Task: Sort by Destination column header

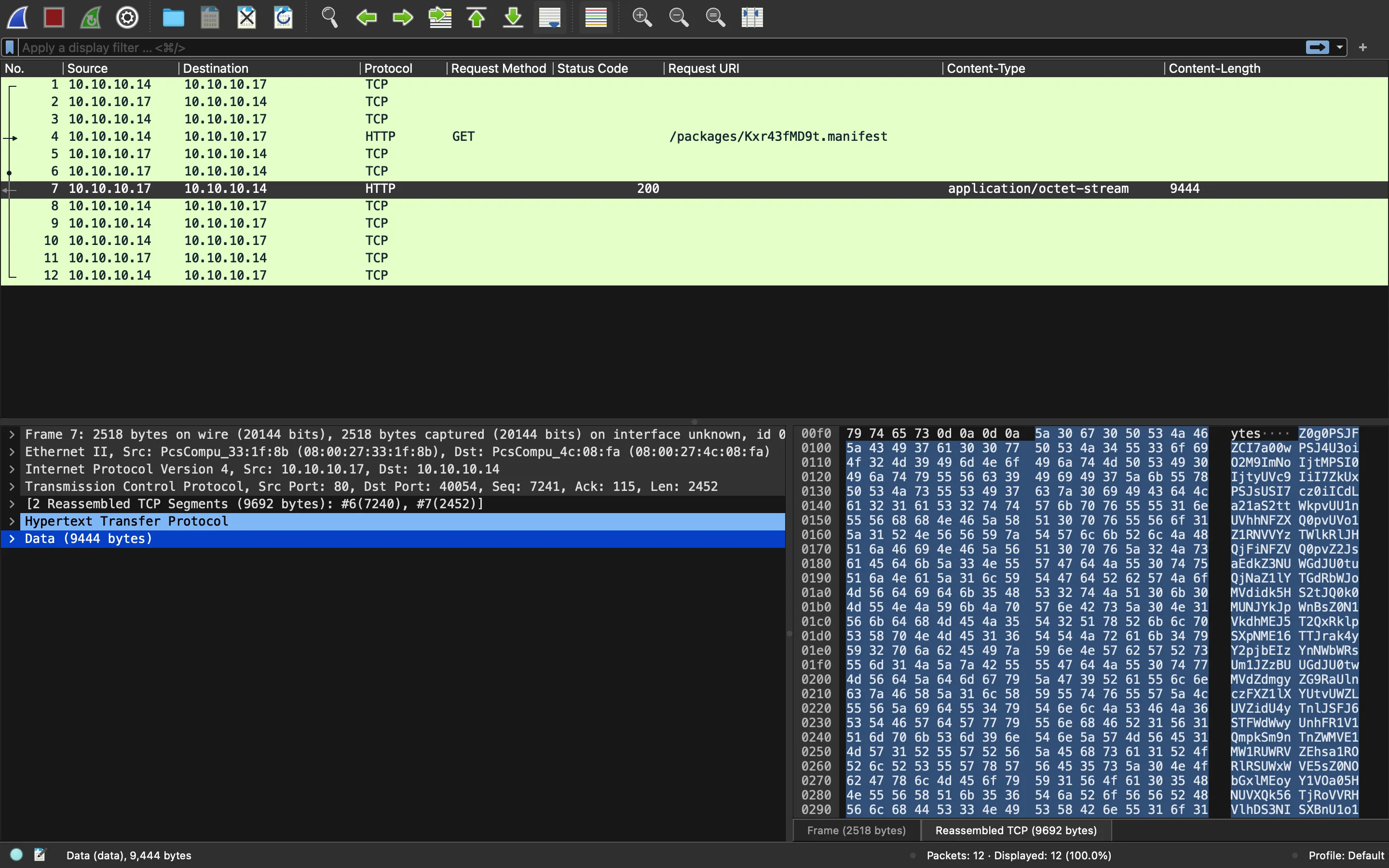Action: [x=269, y=68]
